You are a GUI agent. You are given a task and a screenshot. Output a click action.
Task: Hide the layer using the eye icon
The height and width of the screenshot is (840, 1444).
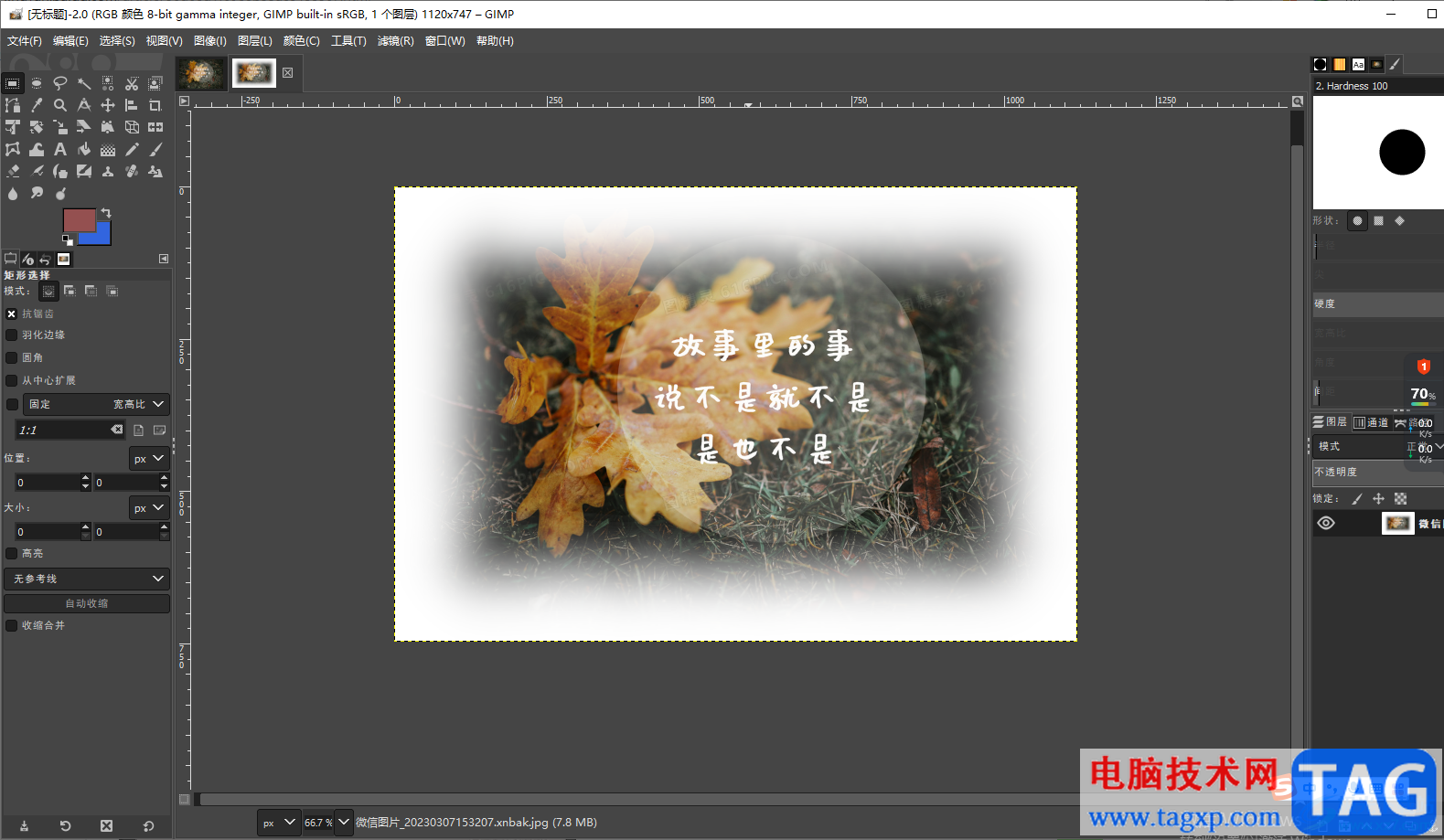click(x=1326, y=523)
